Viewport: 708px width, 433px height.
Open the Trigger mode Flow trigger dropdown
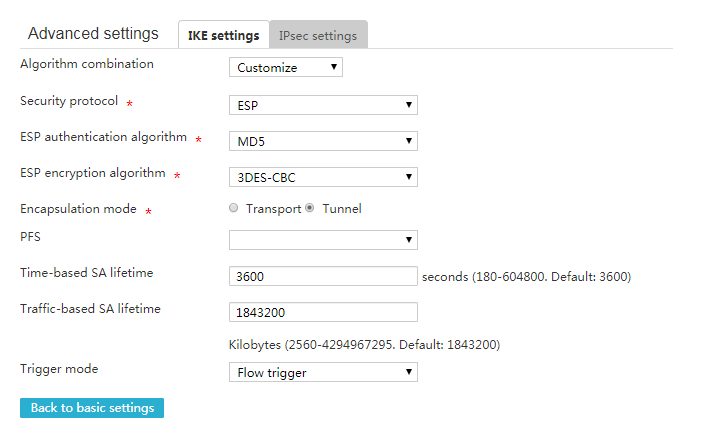pyautogui.click(x=323, y=372)
